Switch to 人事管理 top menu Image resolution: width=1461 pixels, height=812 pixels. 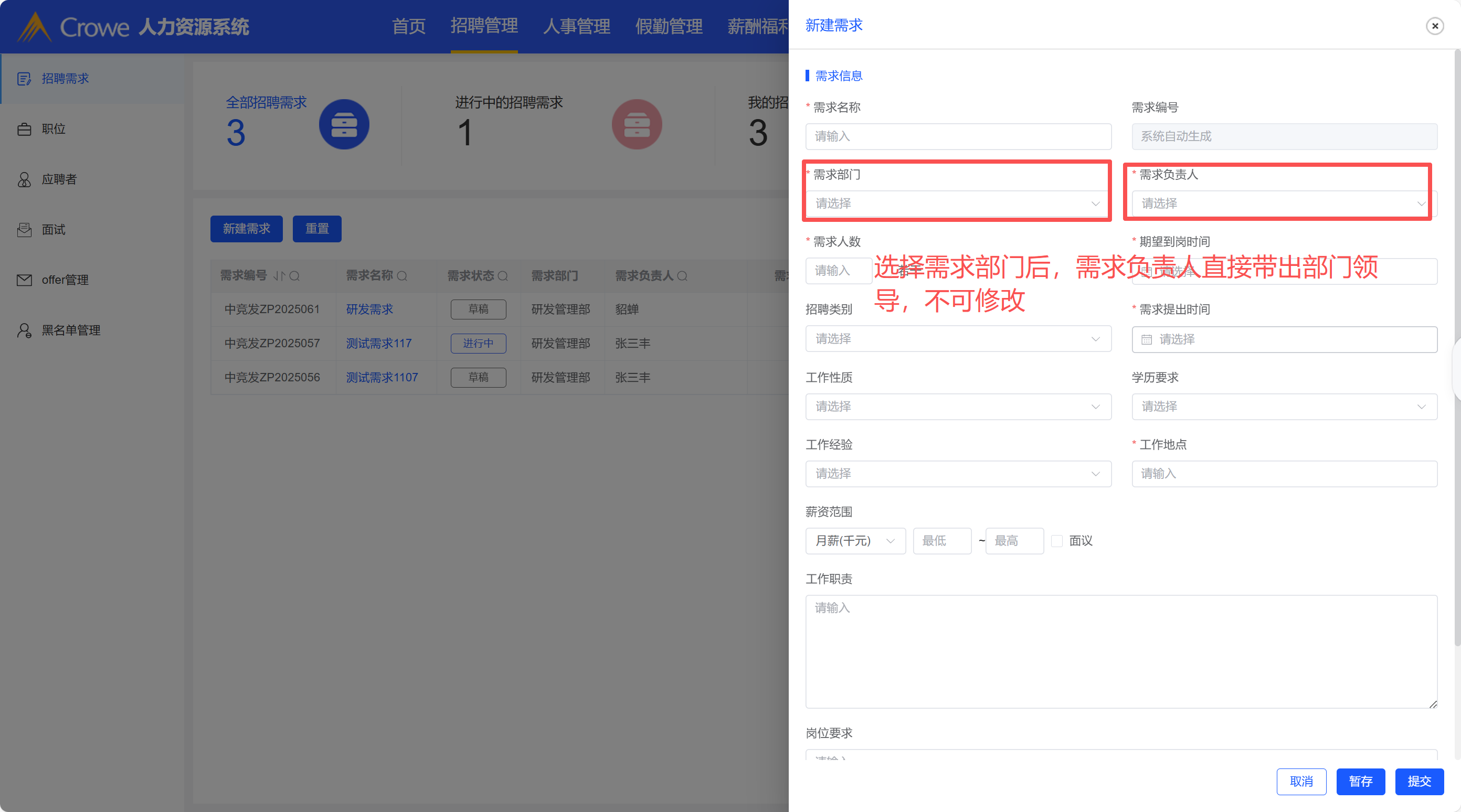tap(576, 26)
